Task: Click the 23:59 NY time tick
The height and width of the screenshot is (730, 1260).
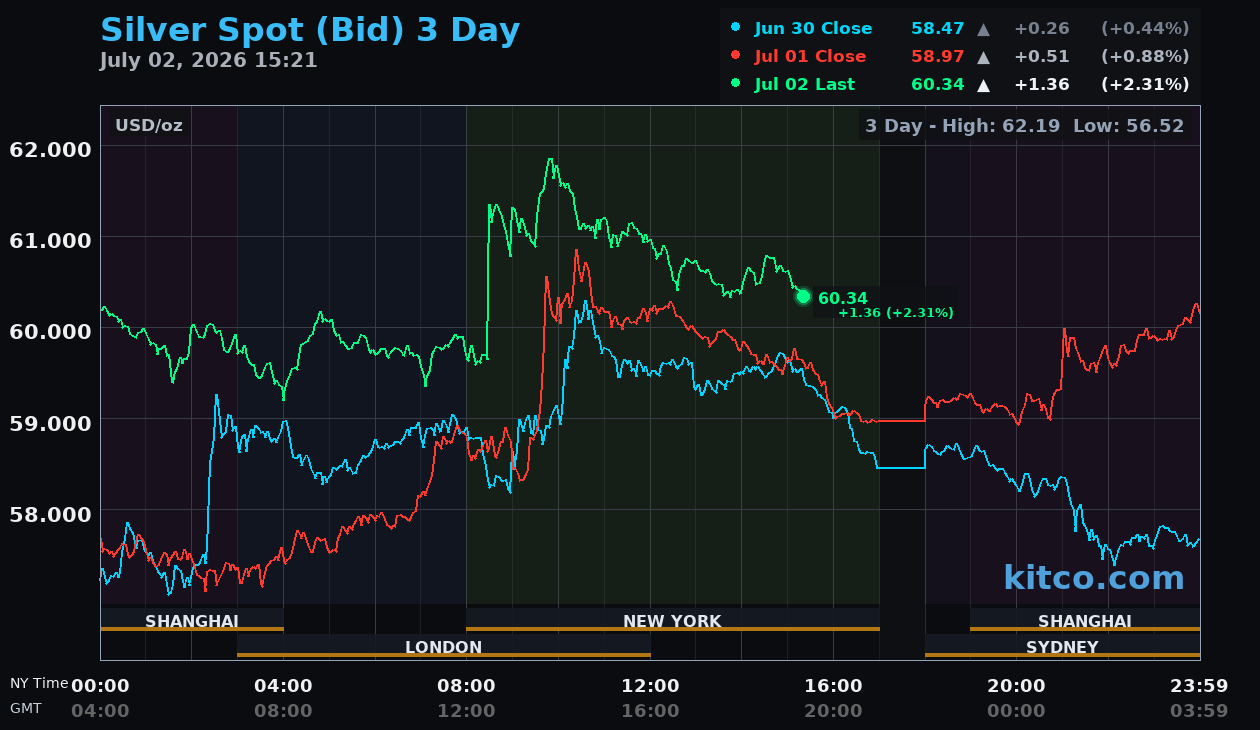Action: 1199,686
